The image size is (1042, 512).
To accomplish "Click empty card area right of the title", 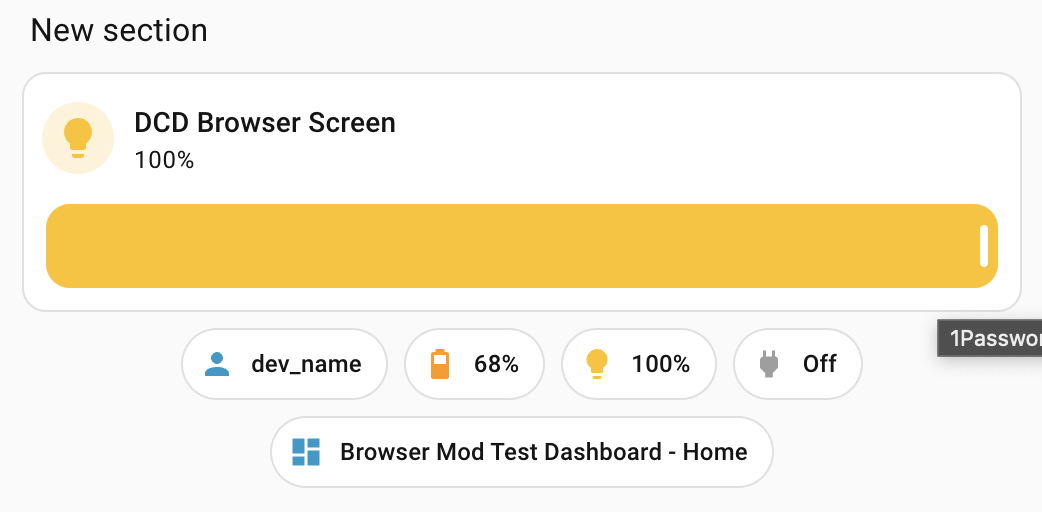I will [x=700, y=138].
